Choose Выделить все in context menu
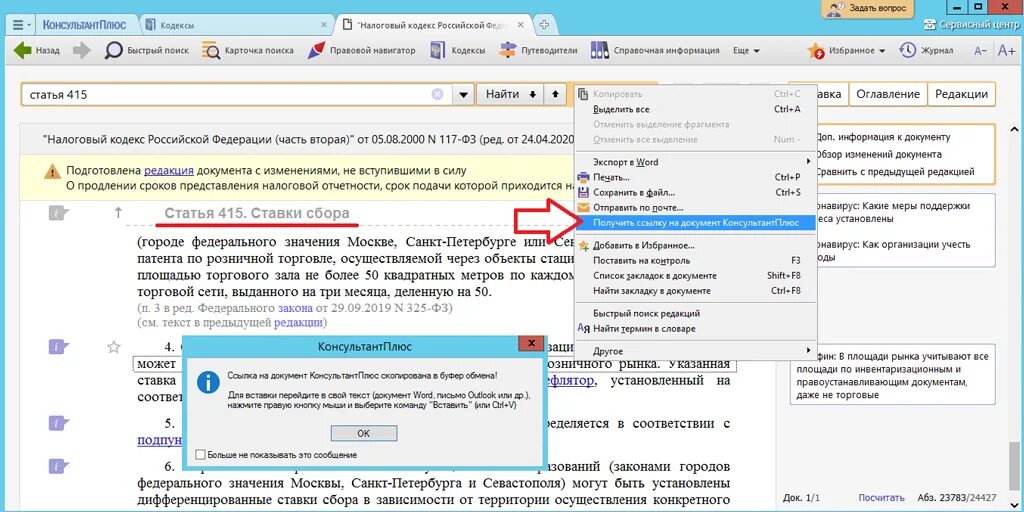The width and height of the screenshot is (1024, 512). point(696,109)
